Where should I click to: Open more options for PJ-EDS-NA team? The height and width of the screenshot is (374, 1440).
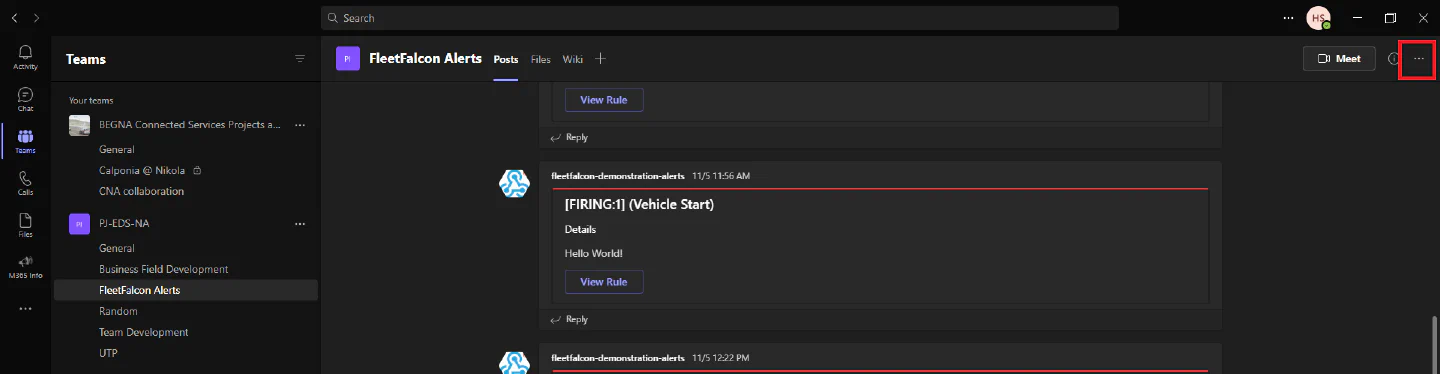(x=299, y=224)
